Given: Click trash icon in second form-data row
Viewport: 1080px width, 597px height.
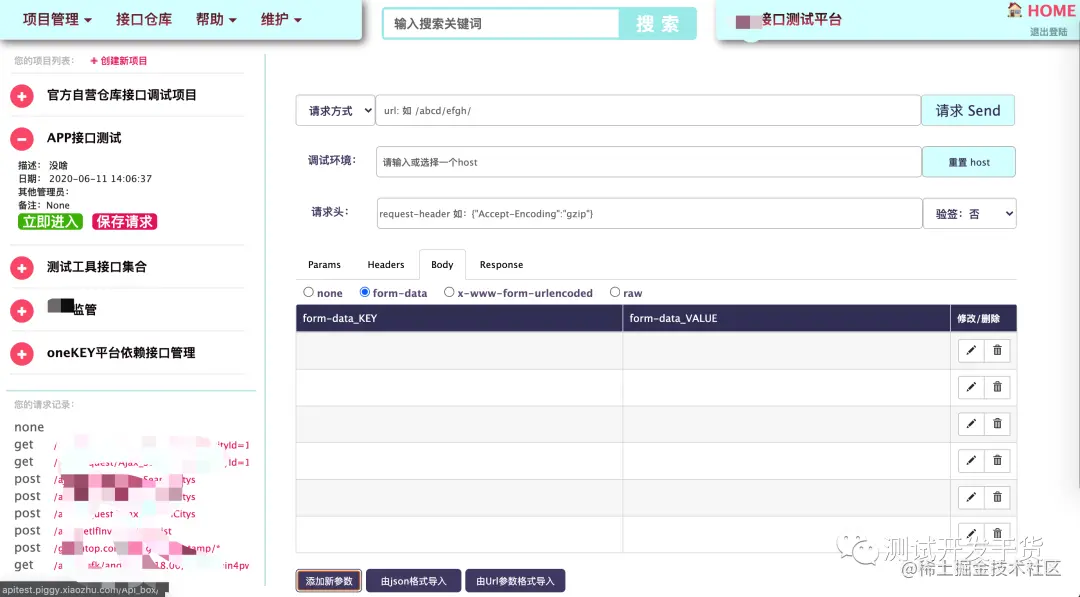Looking at the screenshot, I should [x=997, y=387].
